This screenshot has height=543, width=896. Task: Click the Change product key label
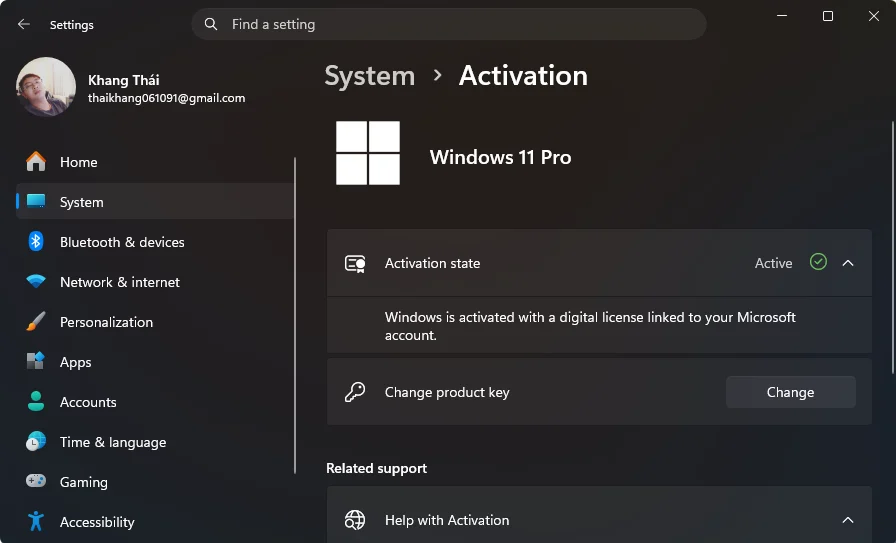(x=447, y=392)
